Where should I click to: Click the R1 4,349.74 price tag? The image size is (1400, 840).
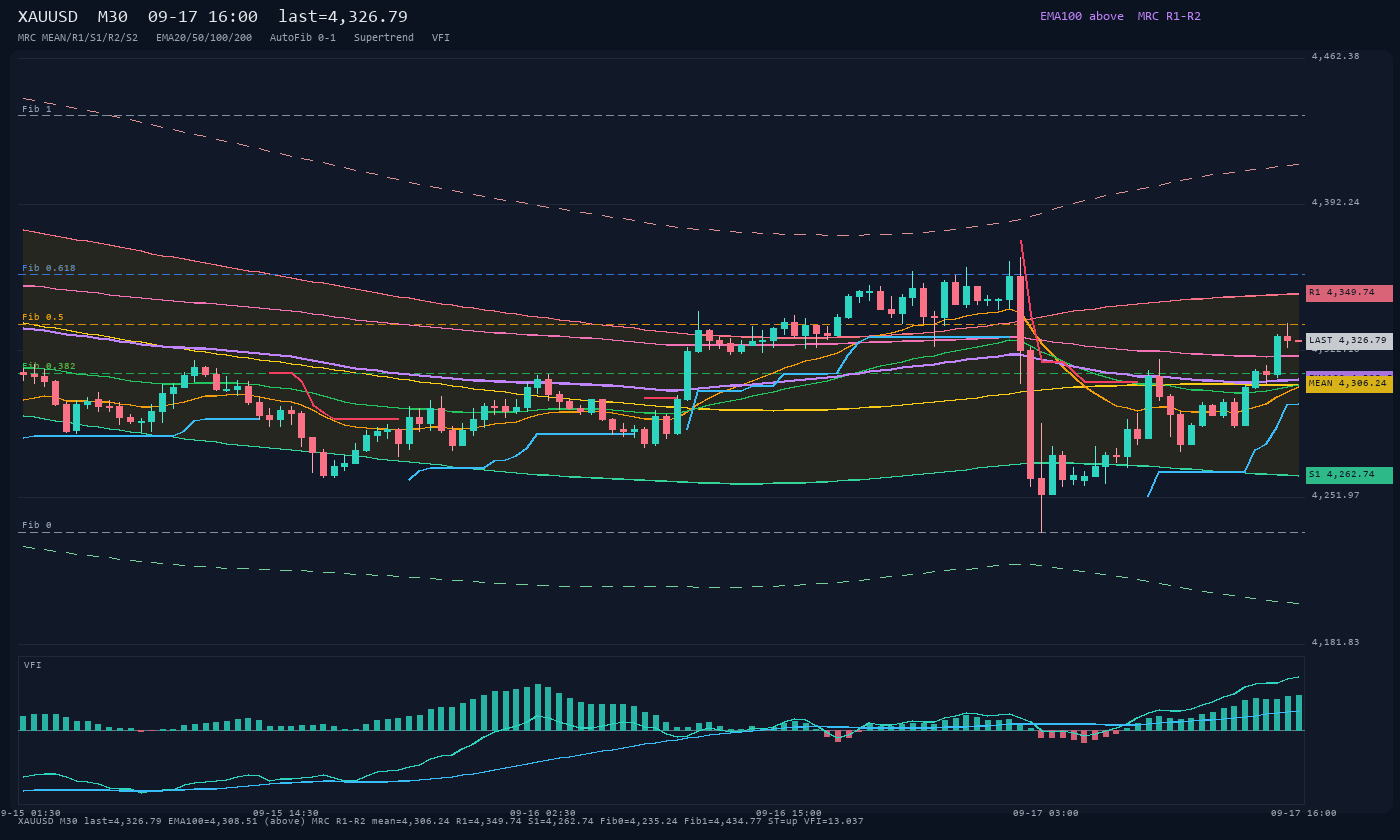[x=1349, y=293]
